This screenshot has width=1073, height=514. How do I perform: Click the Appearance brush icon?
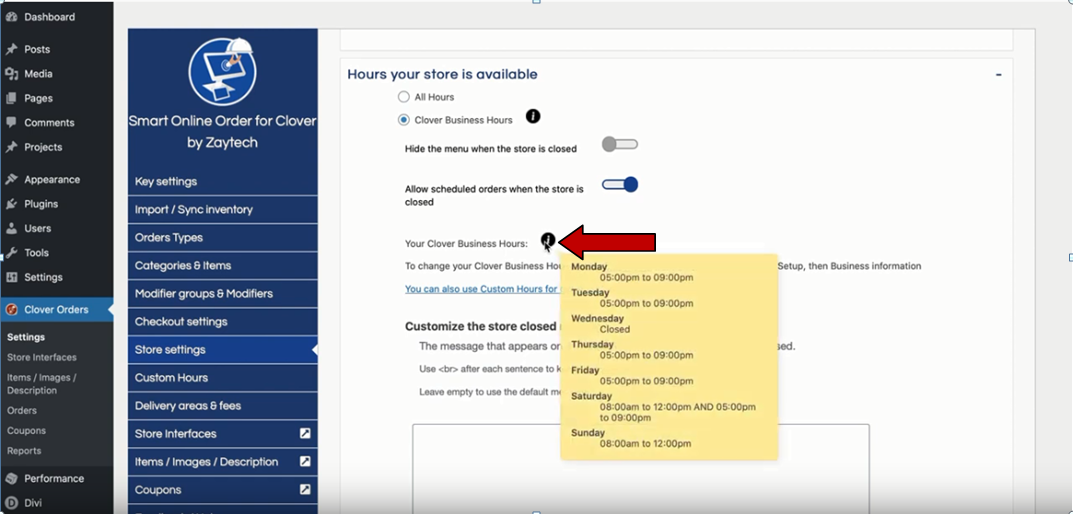11,179
